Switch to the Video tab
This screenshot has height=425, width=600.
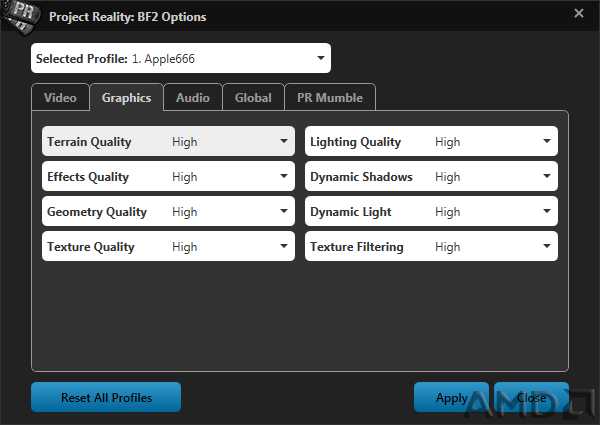(x=60, y=97)
